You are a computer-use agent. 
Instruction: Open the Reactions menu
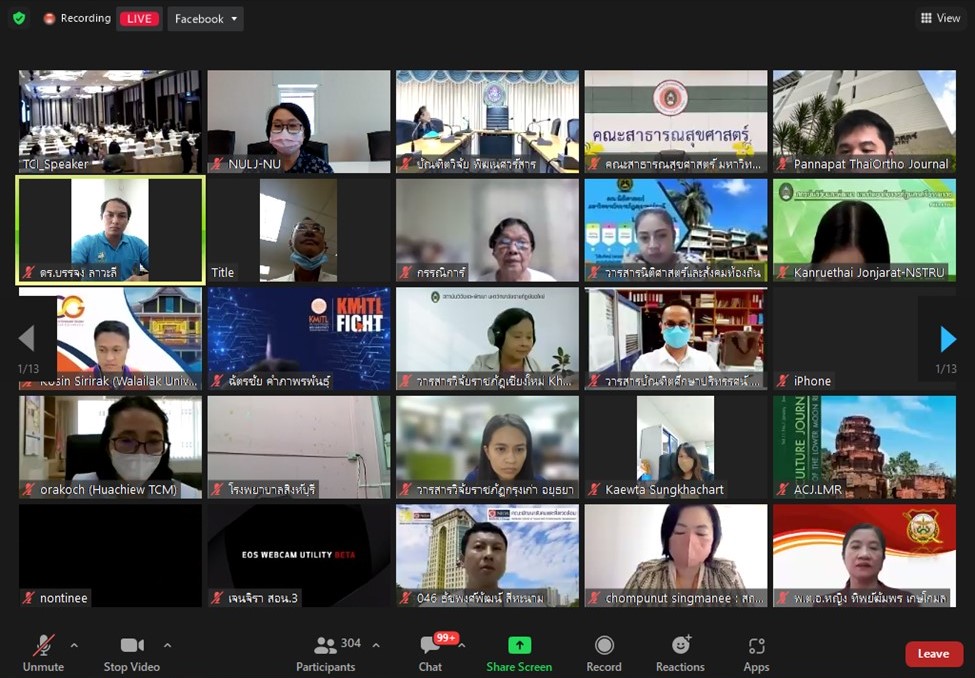coord(680,653)
